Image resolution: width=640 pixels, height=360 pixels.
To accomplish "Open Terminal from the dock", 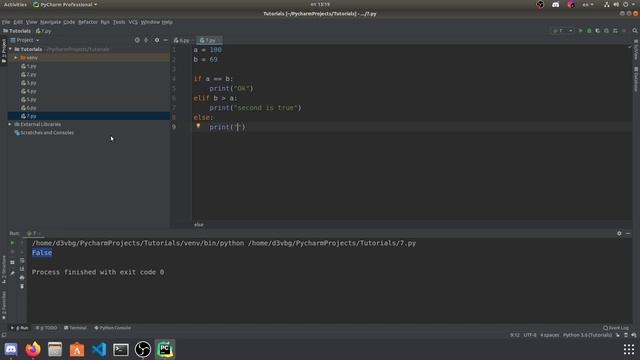I will click(x=121, y=349).
